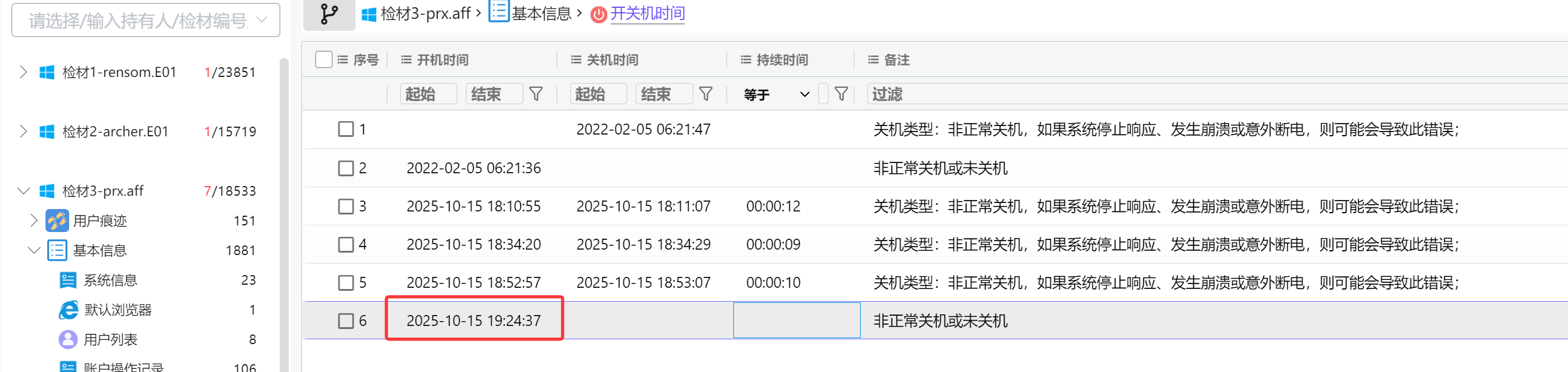Screen dimensions: 1568x372
Task: Click duration 00:00:09 in row 4
Action: click(x=773, y=245)
